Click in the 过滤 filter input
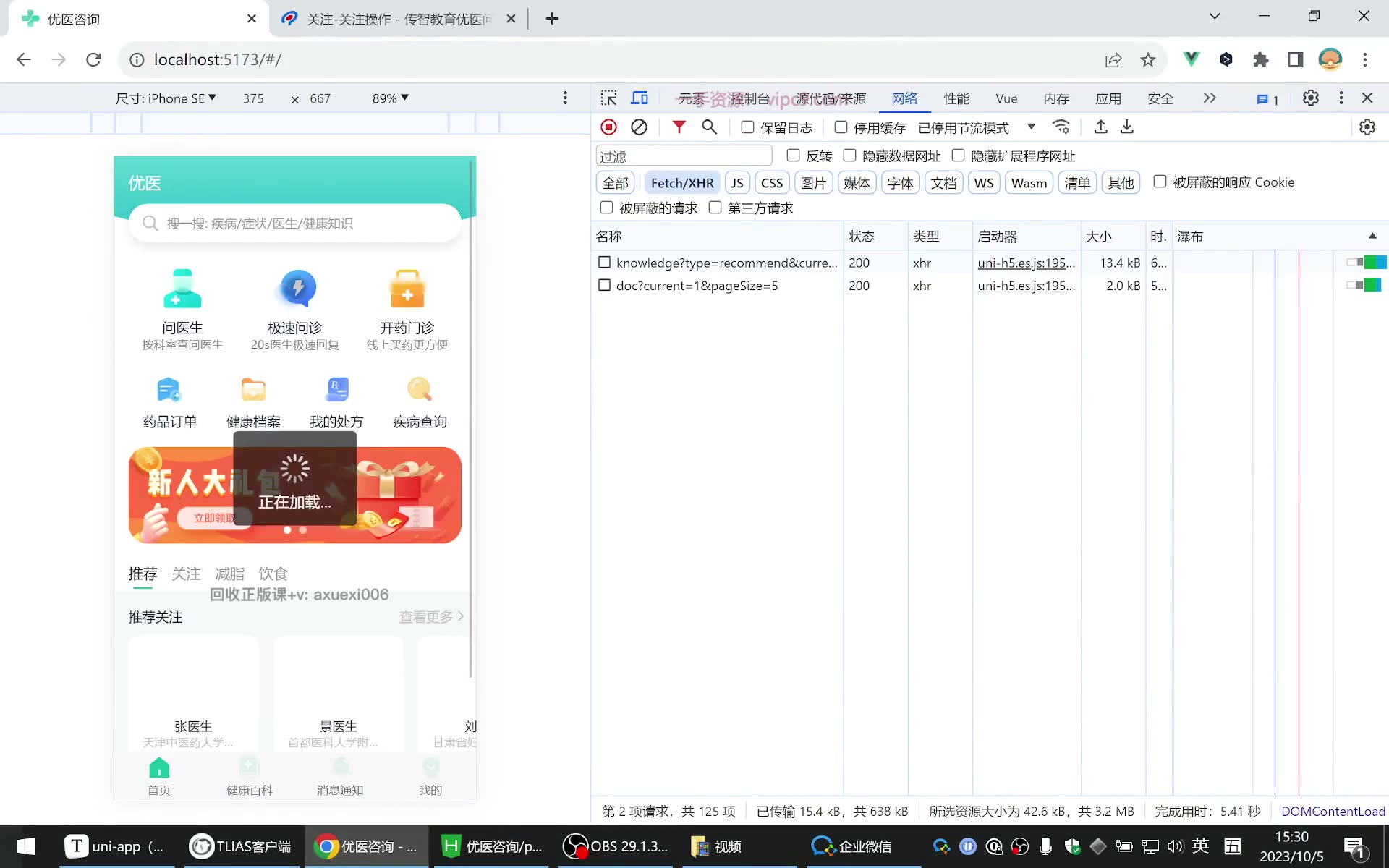Screen dimensions: 1389x868 (x=684, y=156)
